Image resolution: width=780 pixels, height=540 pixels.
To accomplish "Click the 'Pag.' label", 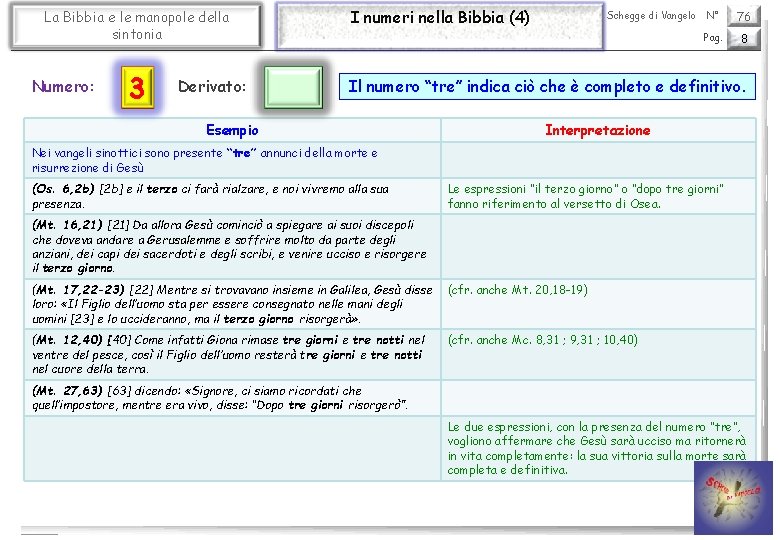I will [712, 38].
